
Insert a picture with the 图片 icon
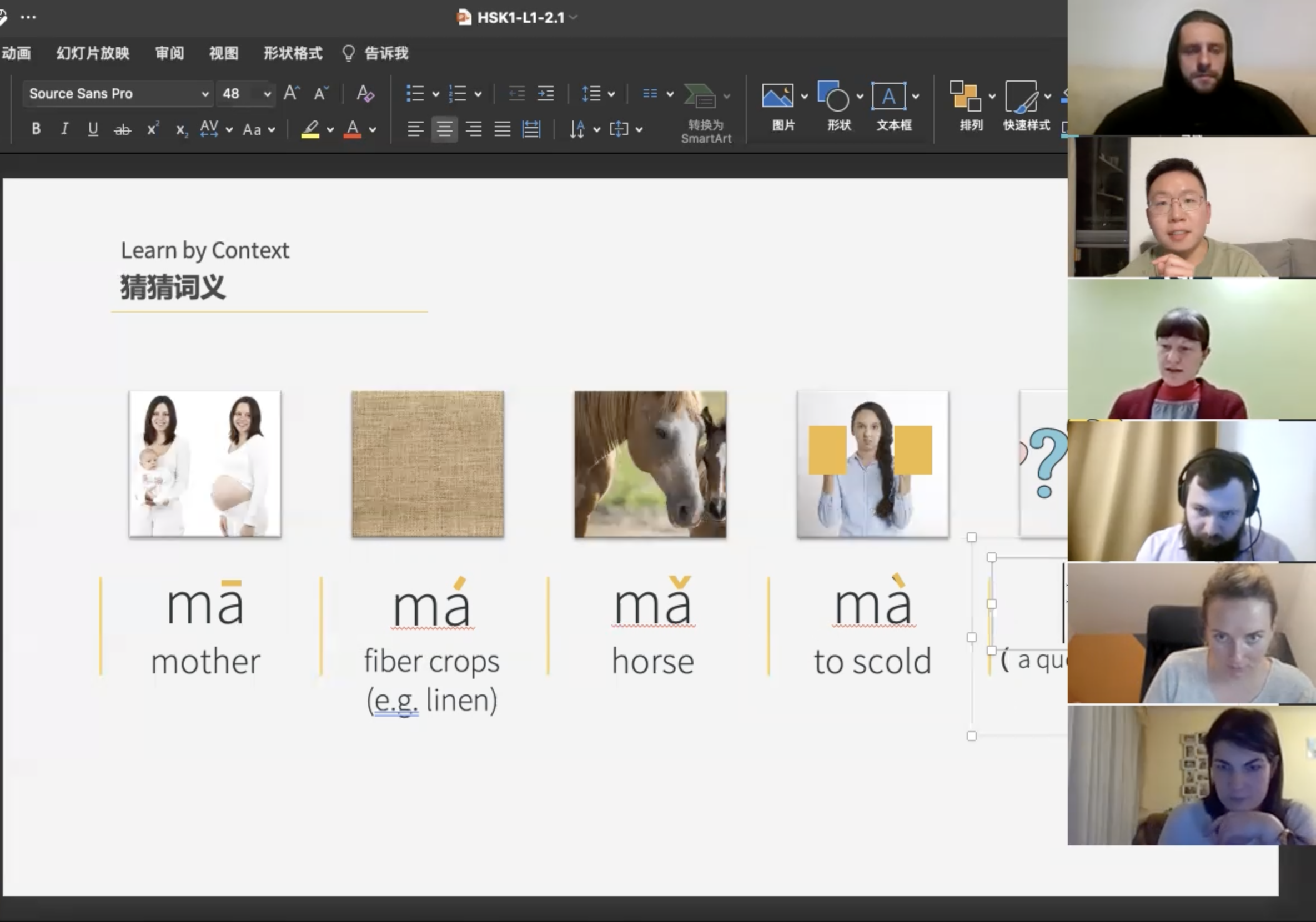[x=777, y=96]
